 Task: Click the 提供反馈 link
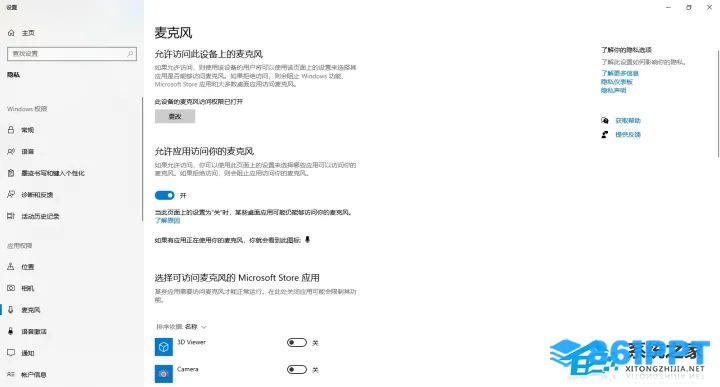pyautogui.click(x=628, y=135)
